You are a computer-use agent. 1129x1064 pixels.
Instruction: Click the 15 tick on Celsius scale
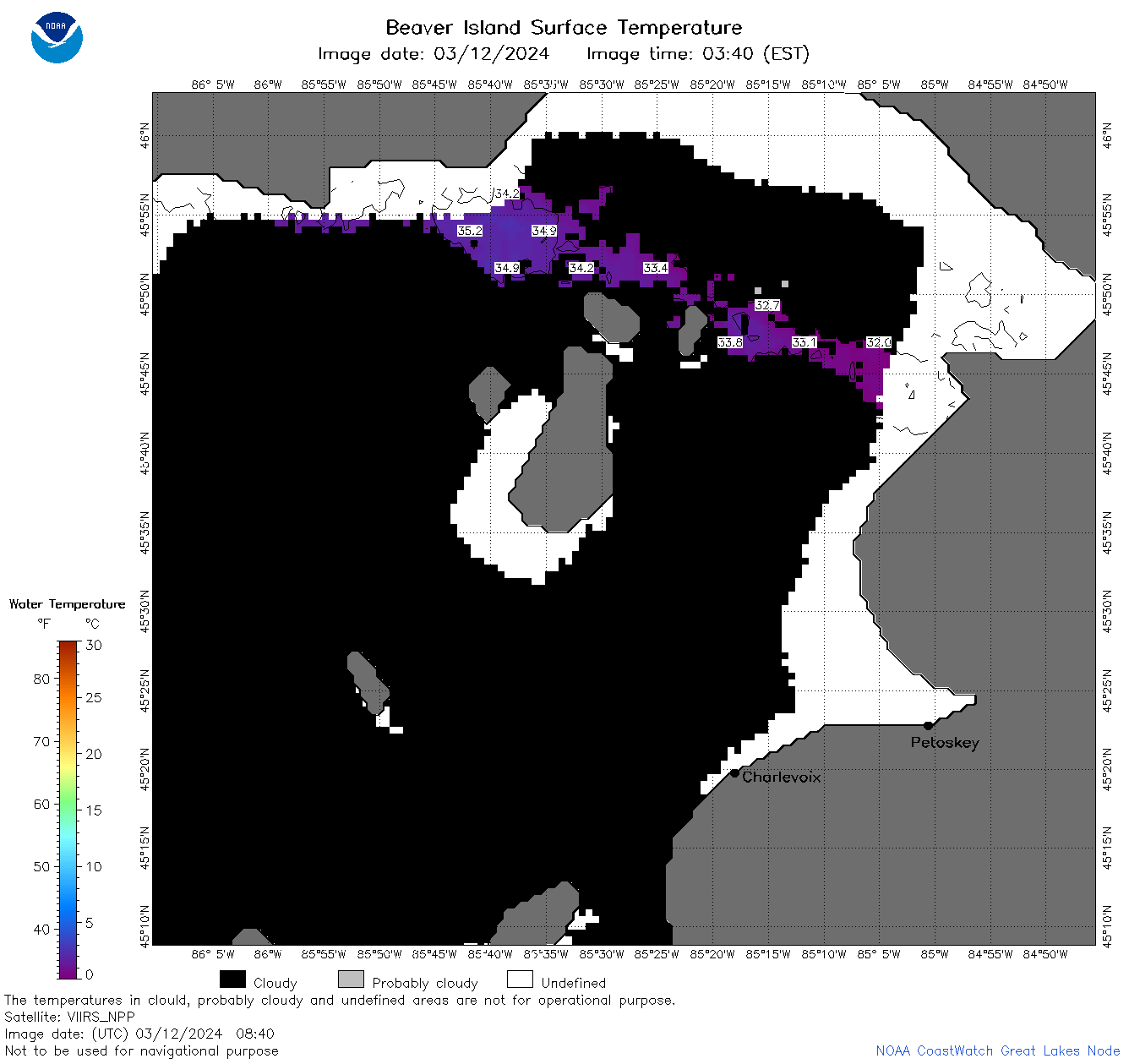coord(94,810)
